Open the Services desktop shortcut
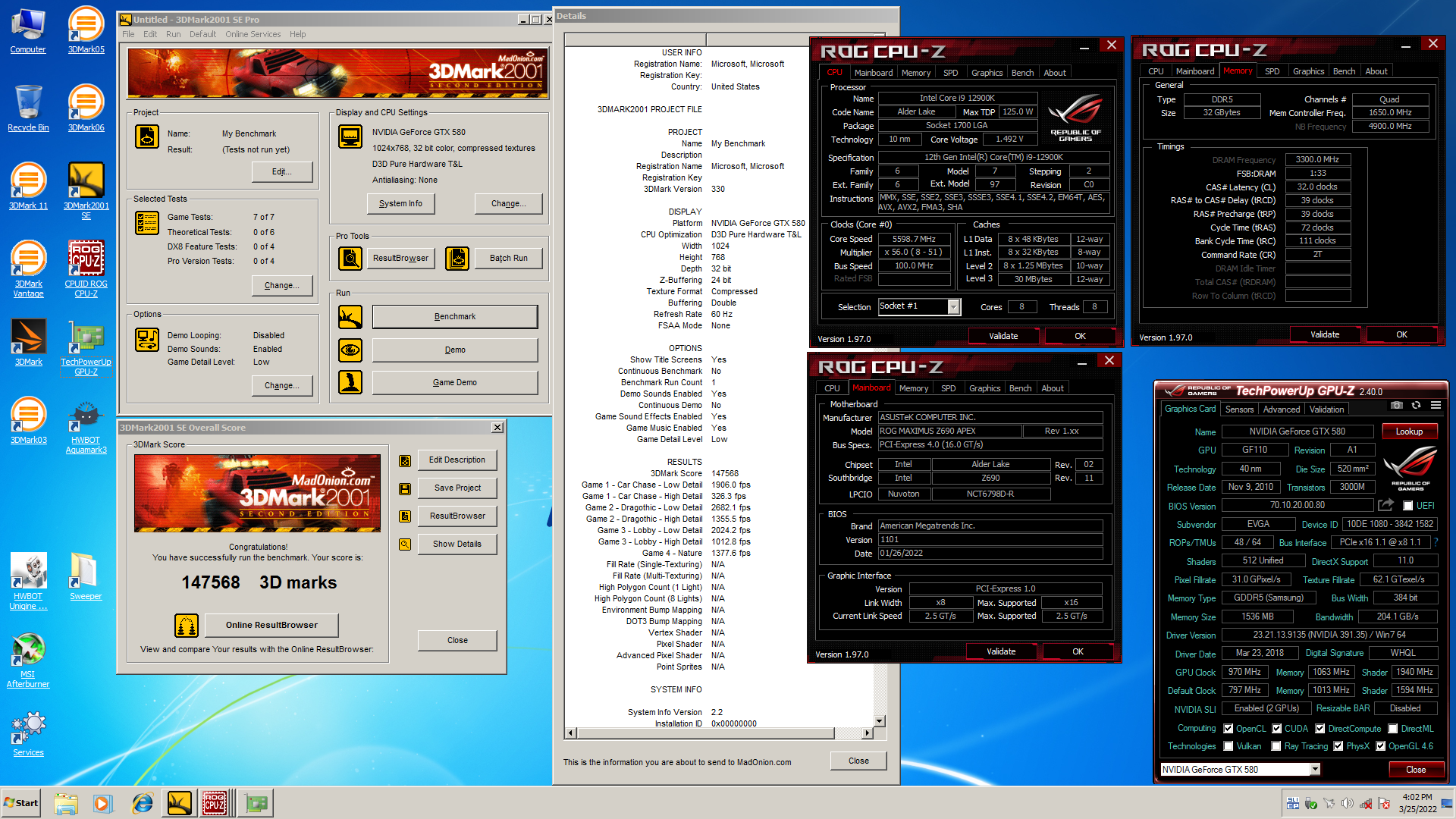The image size is (1456, 819). point(28,733)
